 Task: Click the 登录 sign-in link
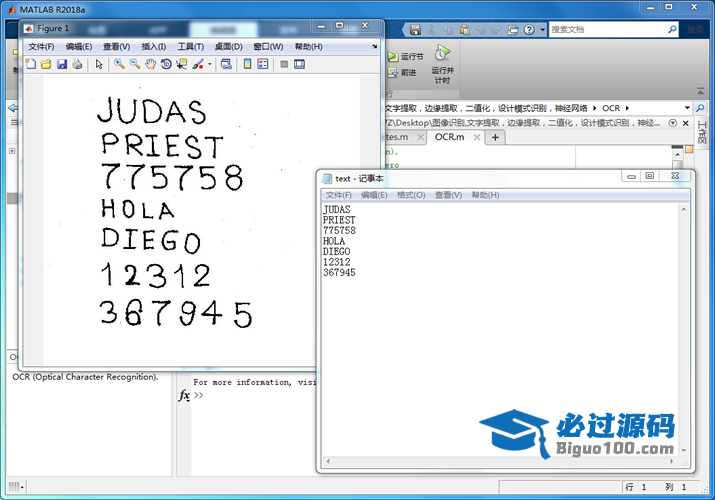point(695,30)
